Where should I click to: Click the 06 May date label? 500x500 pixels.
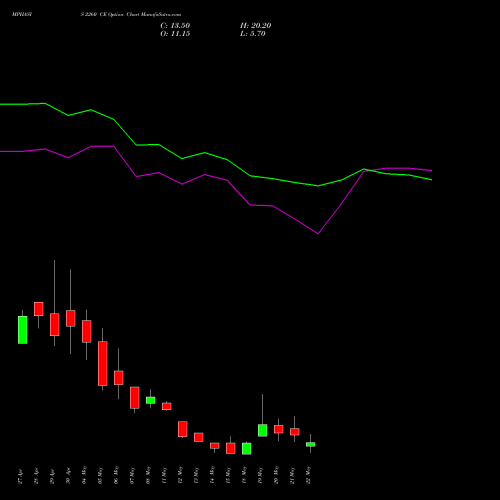coord(116,475)
